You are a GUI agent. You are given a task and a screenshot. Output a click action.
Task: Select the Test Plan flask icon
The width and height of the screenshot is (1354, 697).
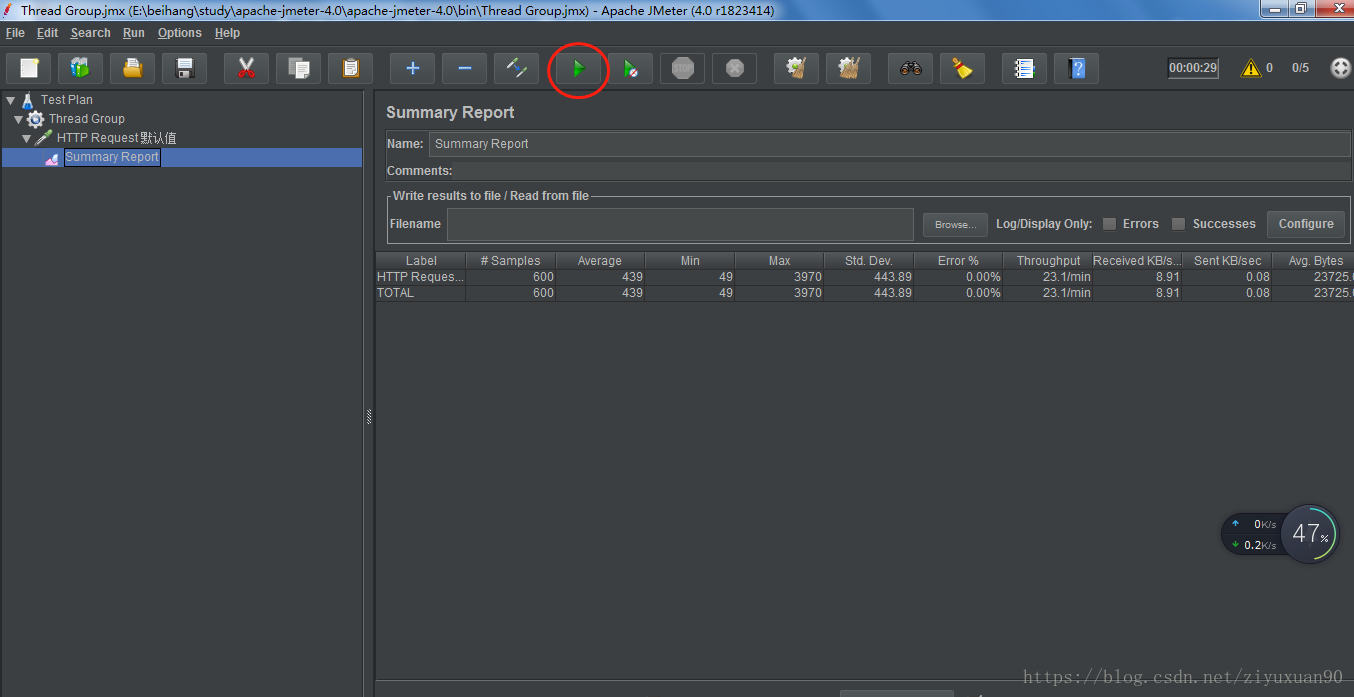coord(28,100)
